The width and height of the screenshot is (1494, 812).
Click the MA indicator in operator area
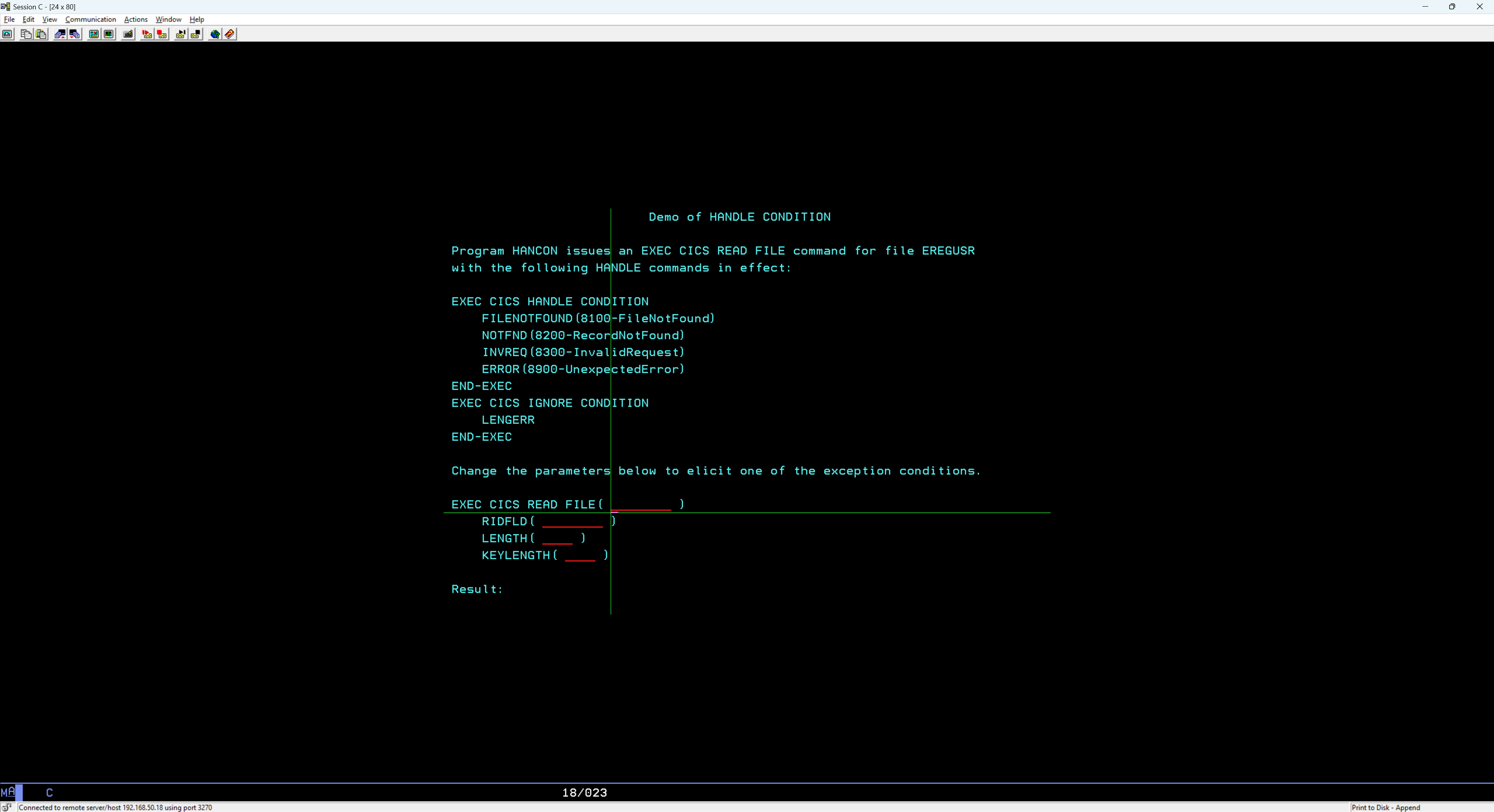[8, 792]
